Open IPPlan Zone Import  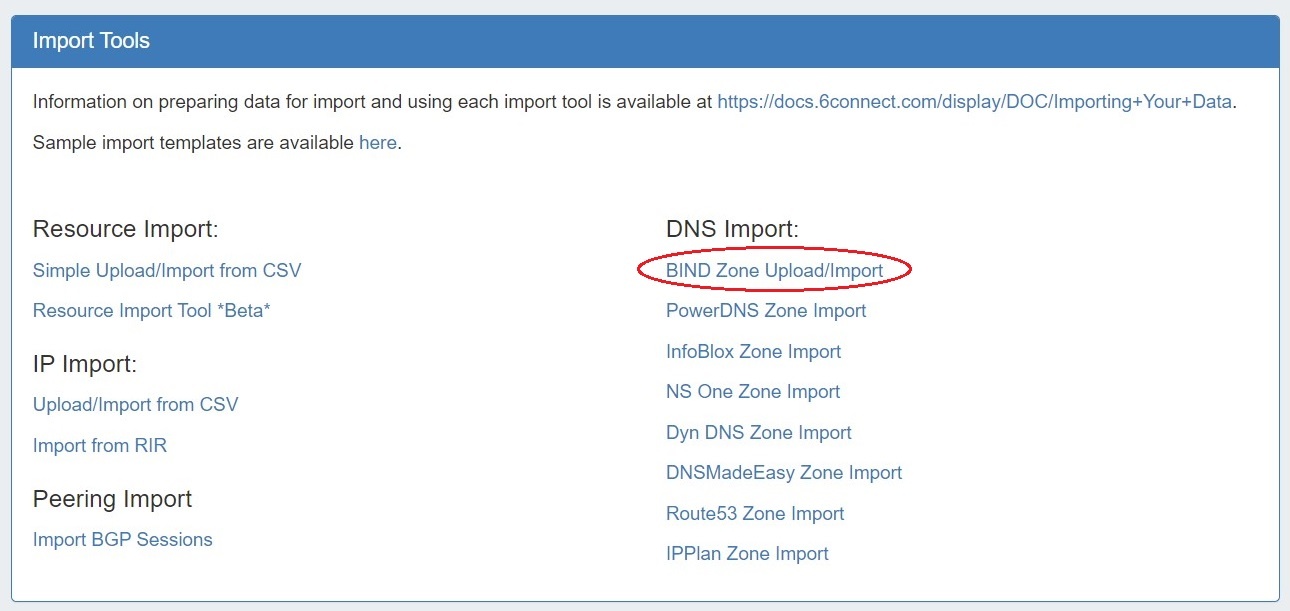747,553
